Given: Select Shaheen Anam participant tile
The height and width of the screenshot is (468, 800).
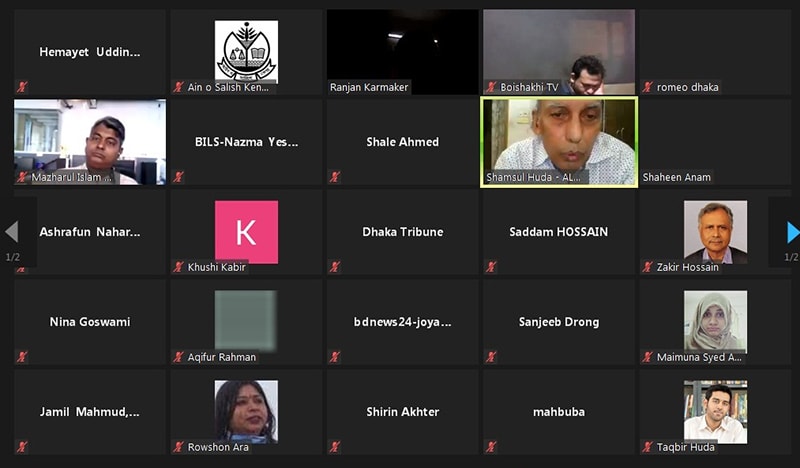Looking at the screenshot, I should [715, 142].
